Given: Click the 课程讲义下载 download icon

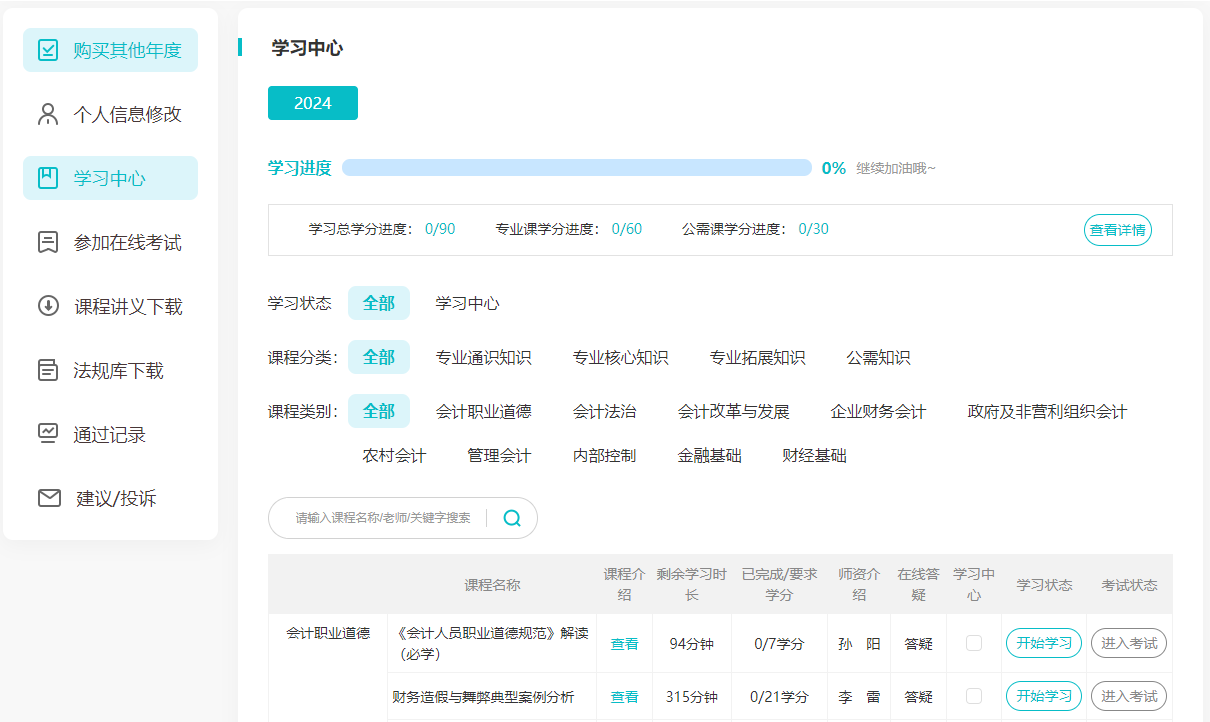Looking at the screenshot, I should pos(46,305).
